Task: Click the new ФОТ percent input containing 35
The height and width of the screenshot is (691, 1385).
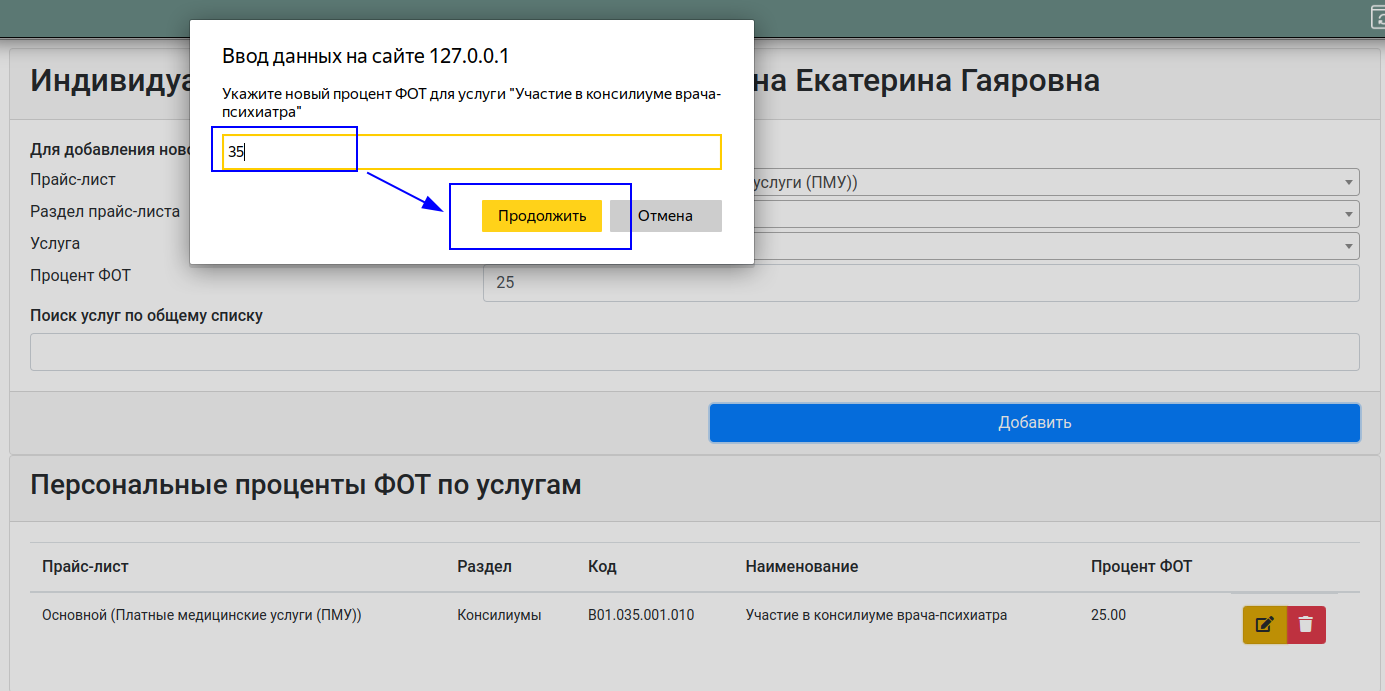Action: click(471, 152)
